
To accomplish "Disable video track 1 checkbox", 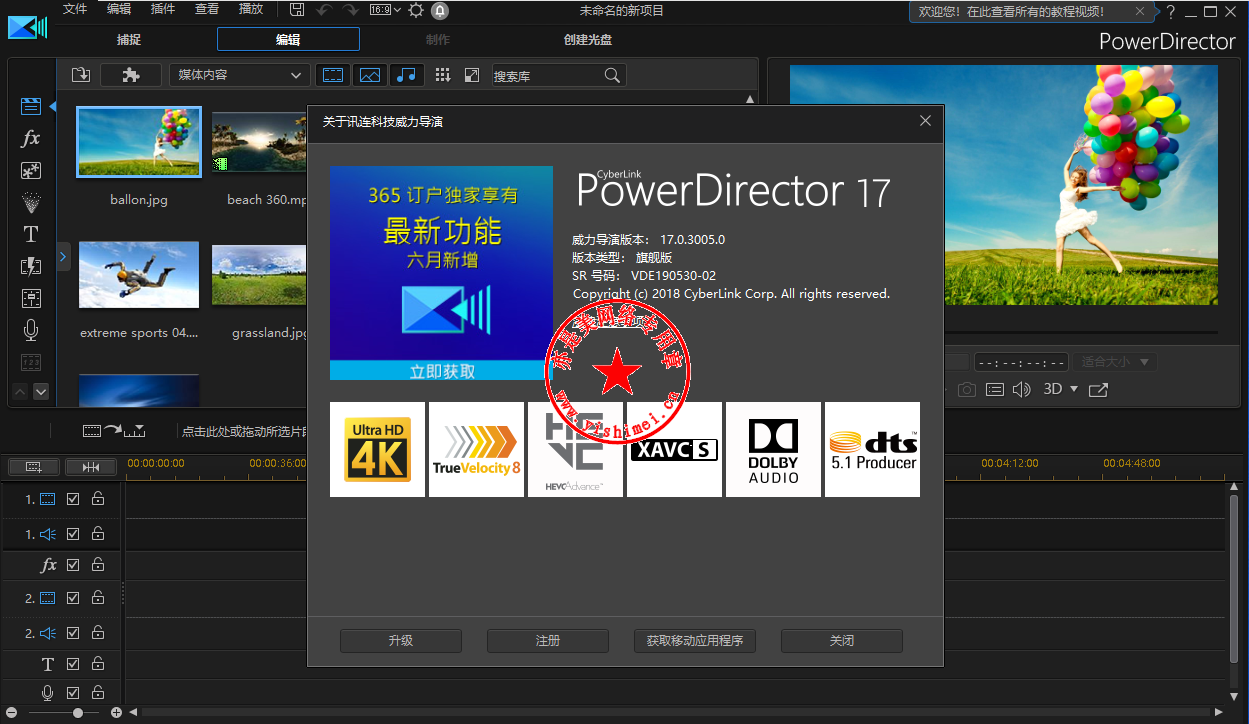I will [73, 498].
